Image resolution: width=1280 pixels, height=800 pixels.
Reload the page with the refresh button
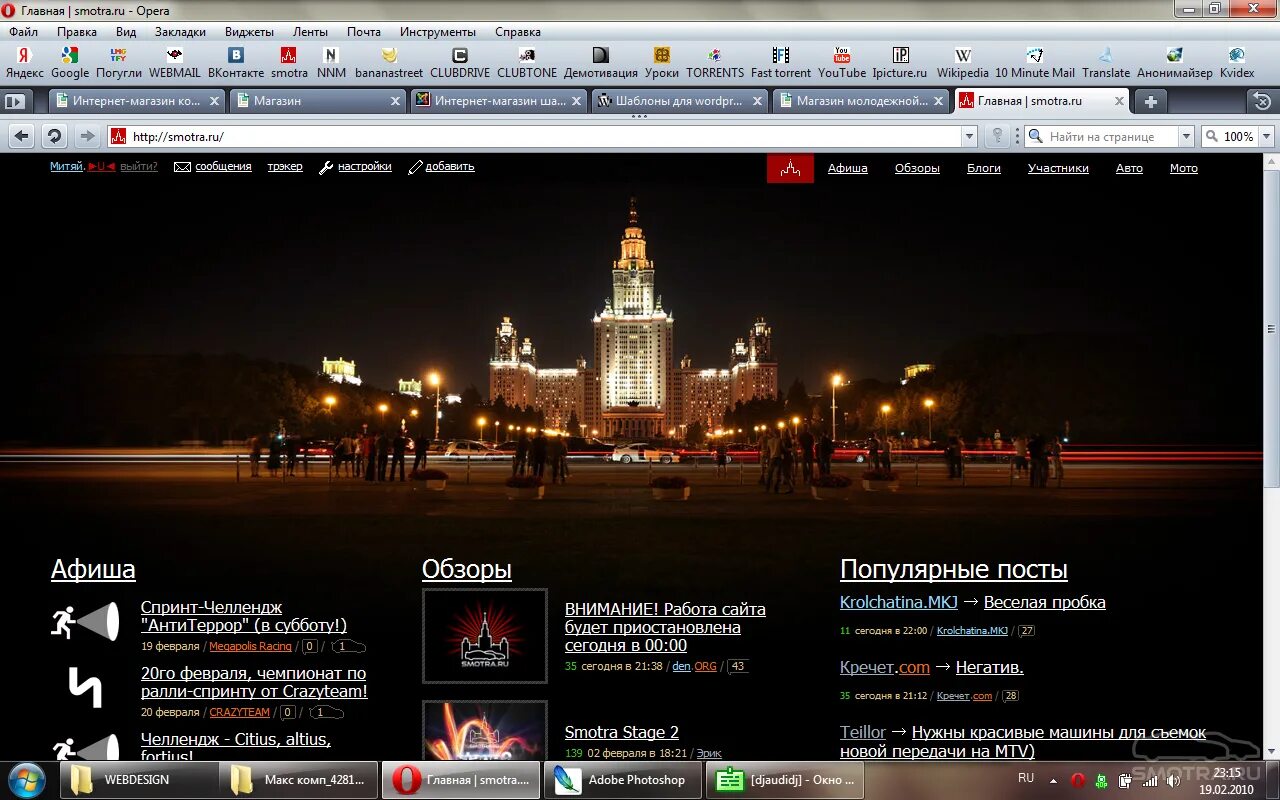(54, 136)
